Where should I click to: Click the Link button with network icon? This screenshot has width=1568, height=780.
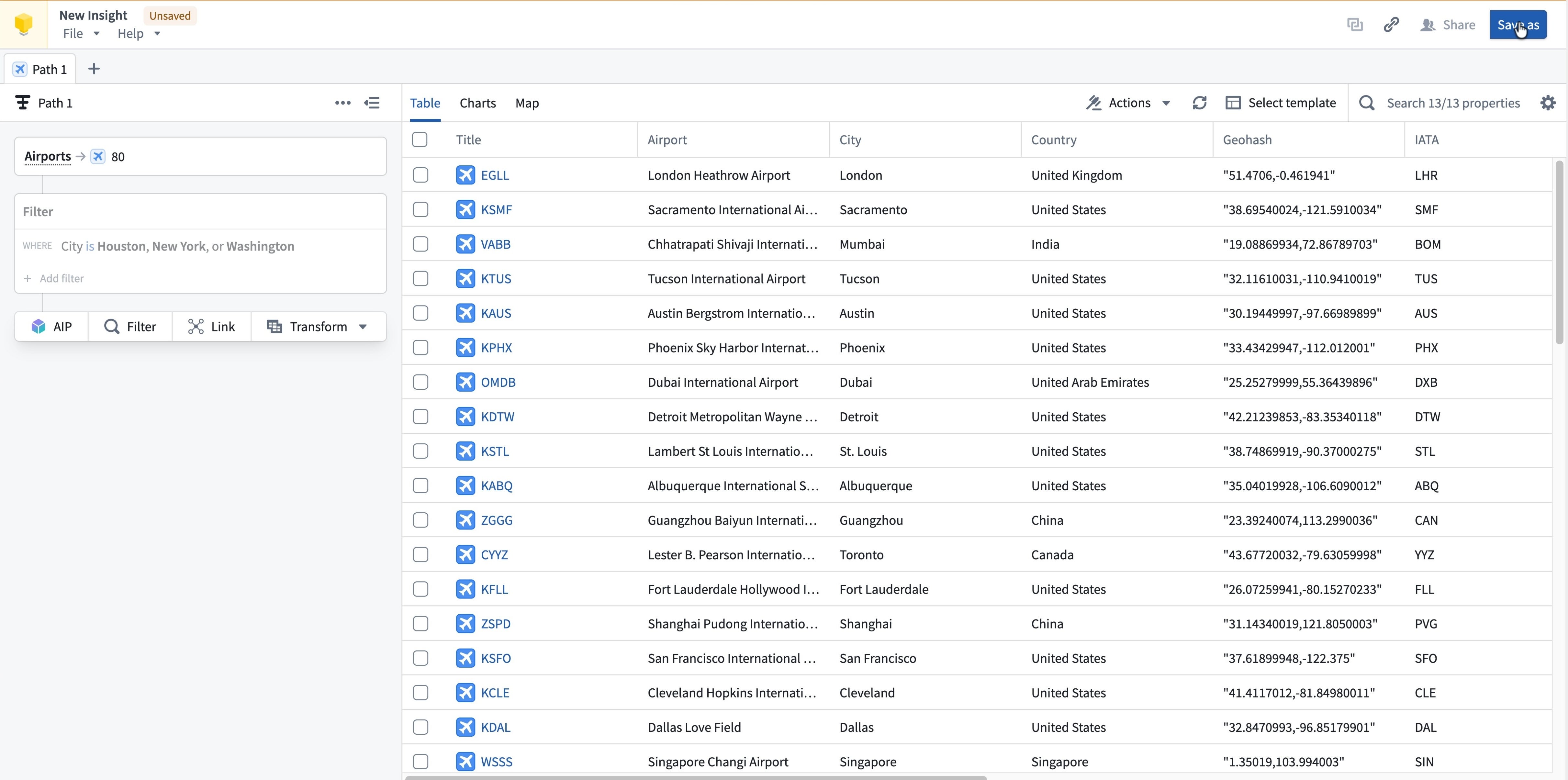(211, 327)
